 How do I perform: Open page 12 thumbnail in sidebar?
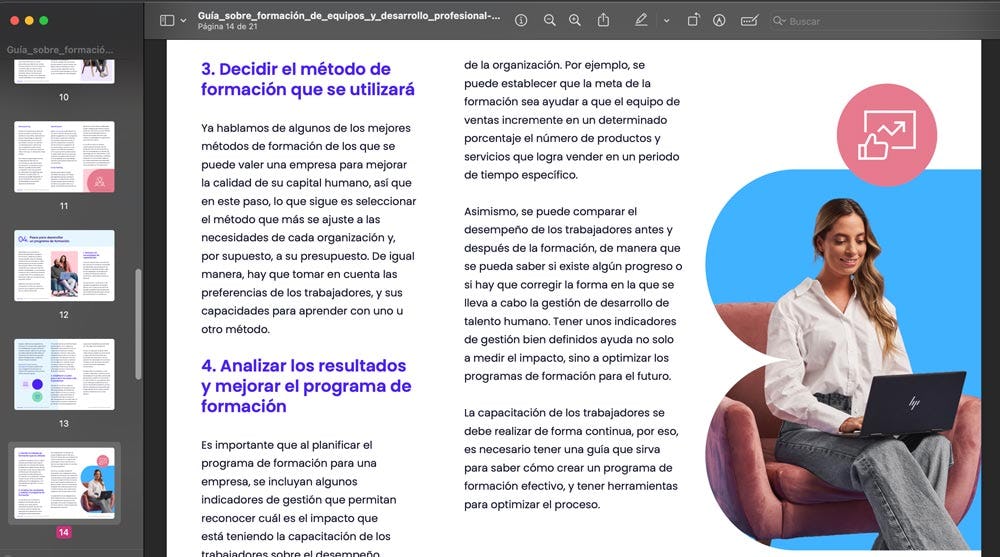pos(64,265)
